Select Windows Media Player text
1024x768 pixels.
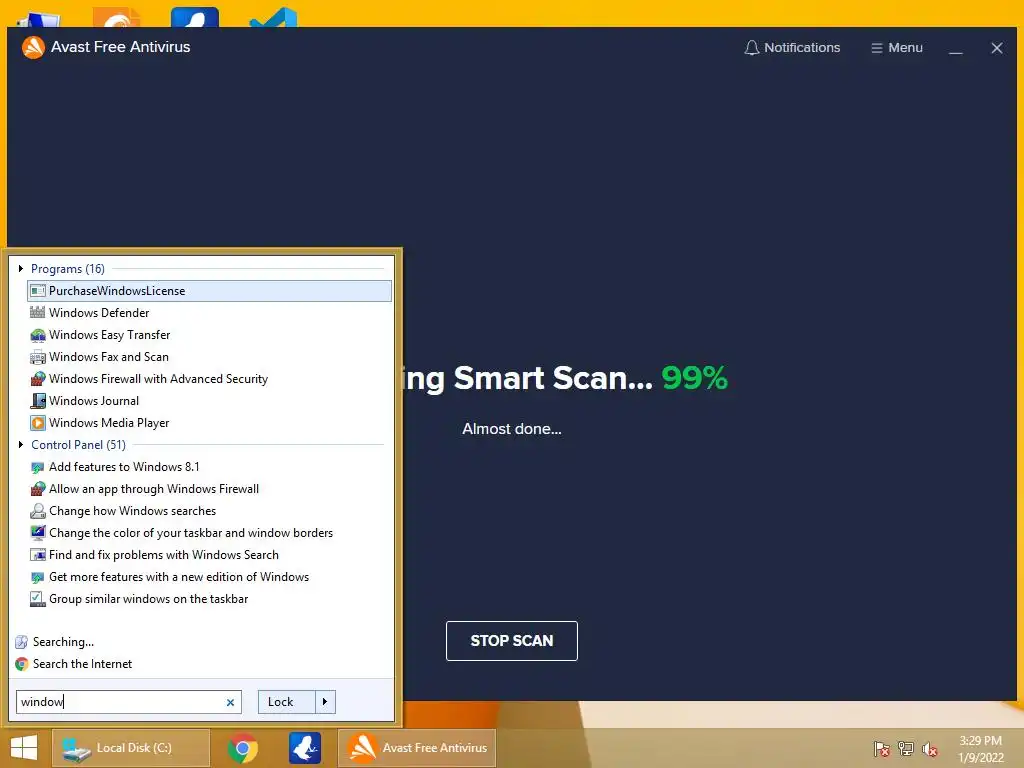(x=109, y=423)
